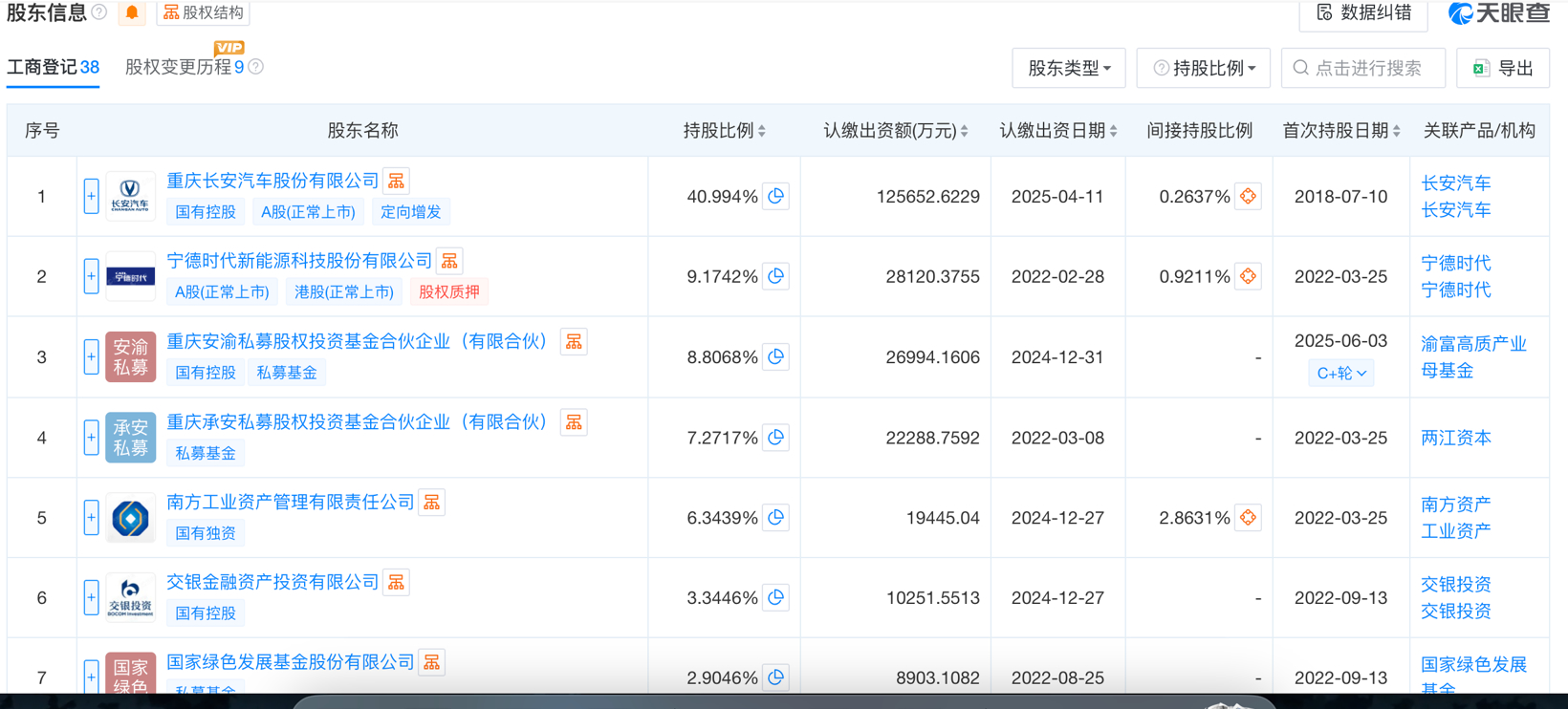Click the 点击进行搜索 search field
Image resolution: width=1568 pixels, height=709 pixels.
point(1362,68)
